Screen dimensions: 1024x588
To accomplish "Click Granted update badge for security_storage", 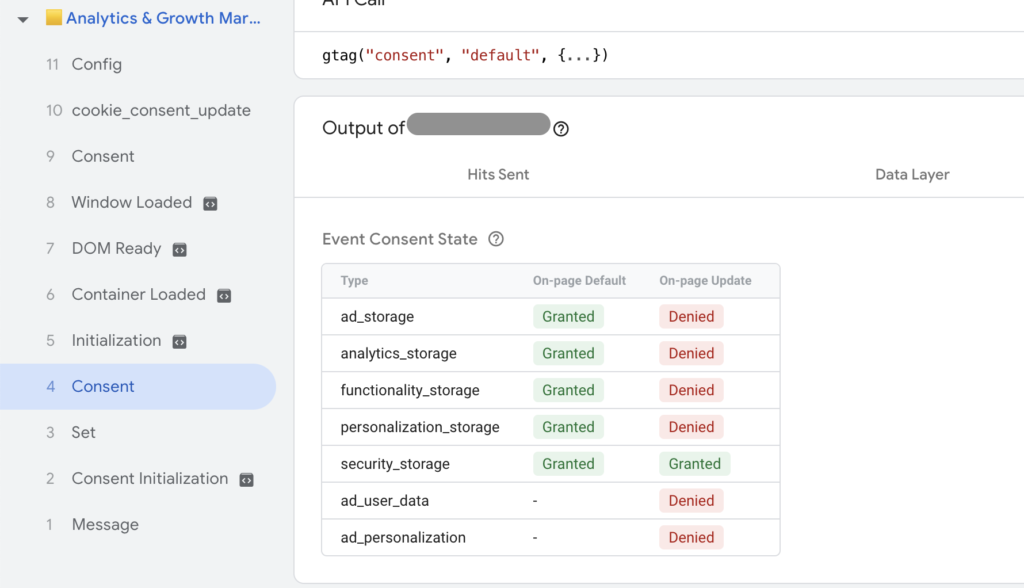I will tap(694, 464).
